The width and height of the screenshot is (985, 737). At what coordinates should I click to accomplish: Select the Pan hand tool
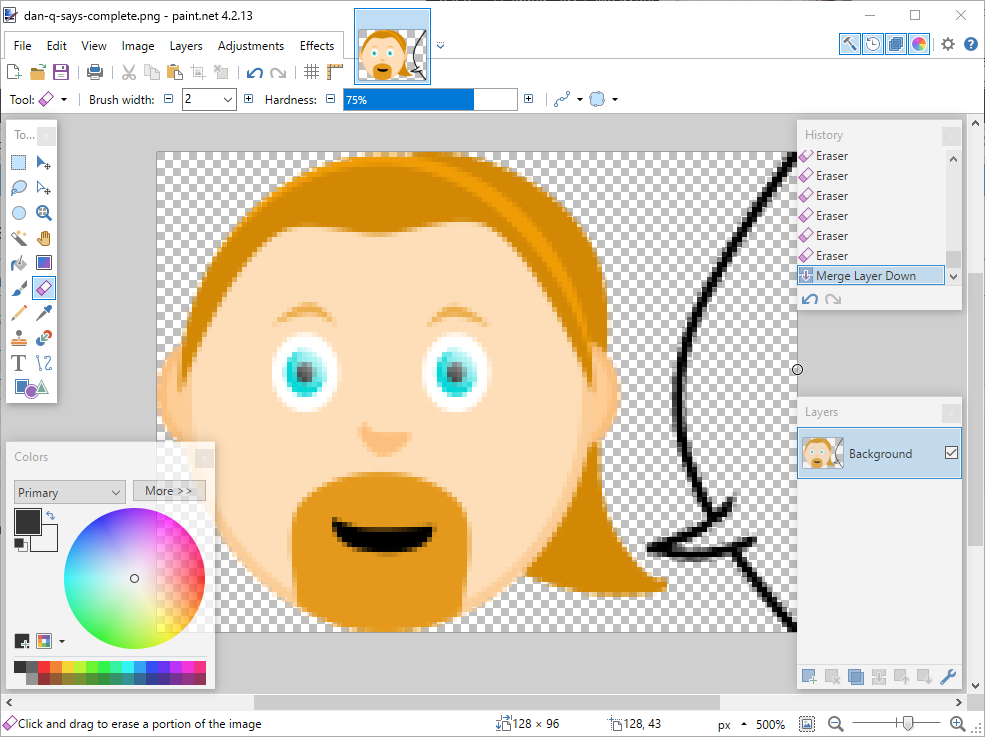click(44, 238)
